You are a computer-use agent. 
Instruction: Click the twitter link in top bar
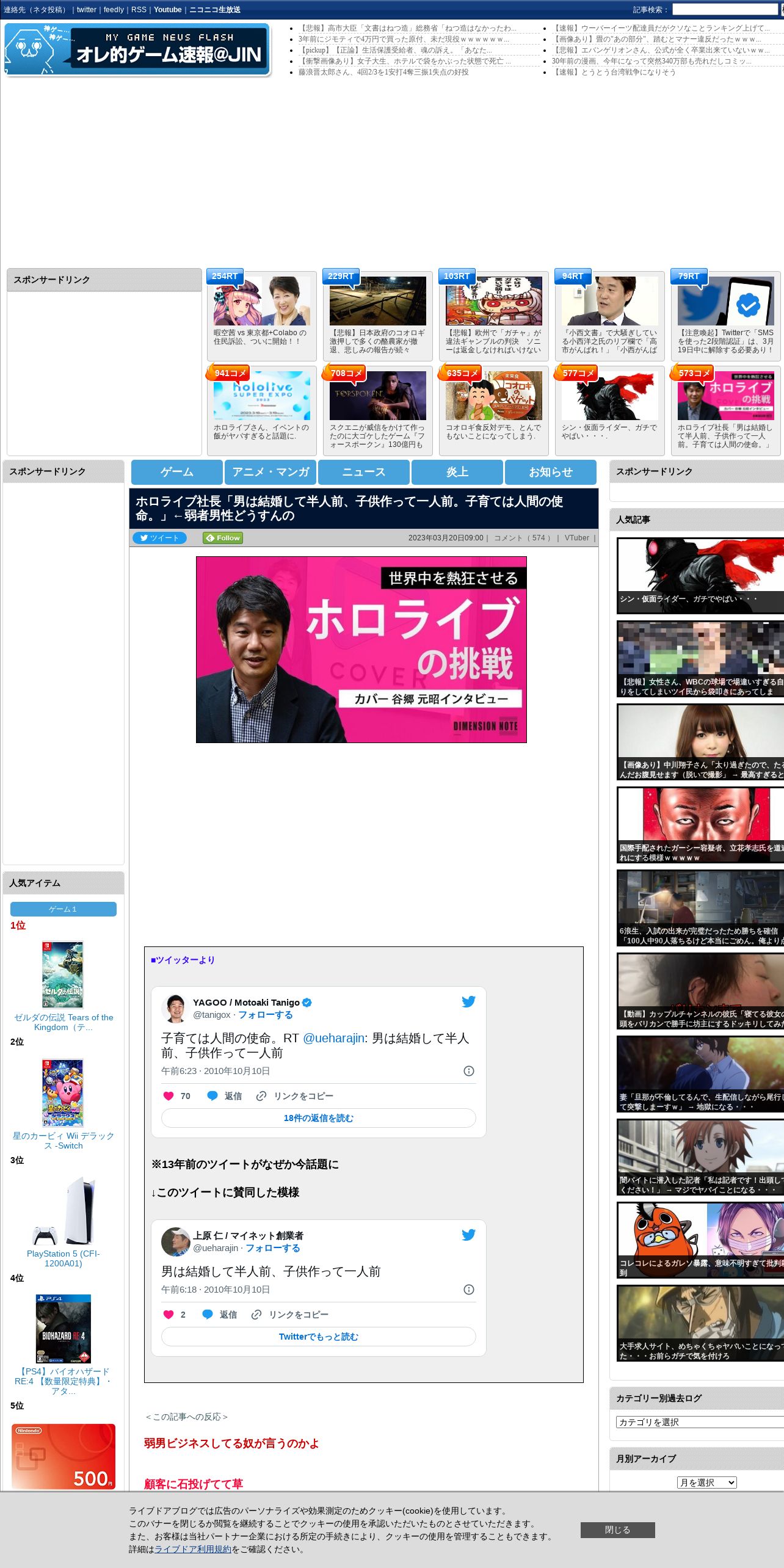tap(87, 10)
